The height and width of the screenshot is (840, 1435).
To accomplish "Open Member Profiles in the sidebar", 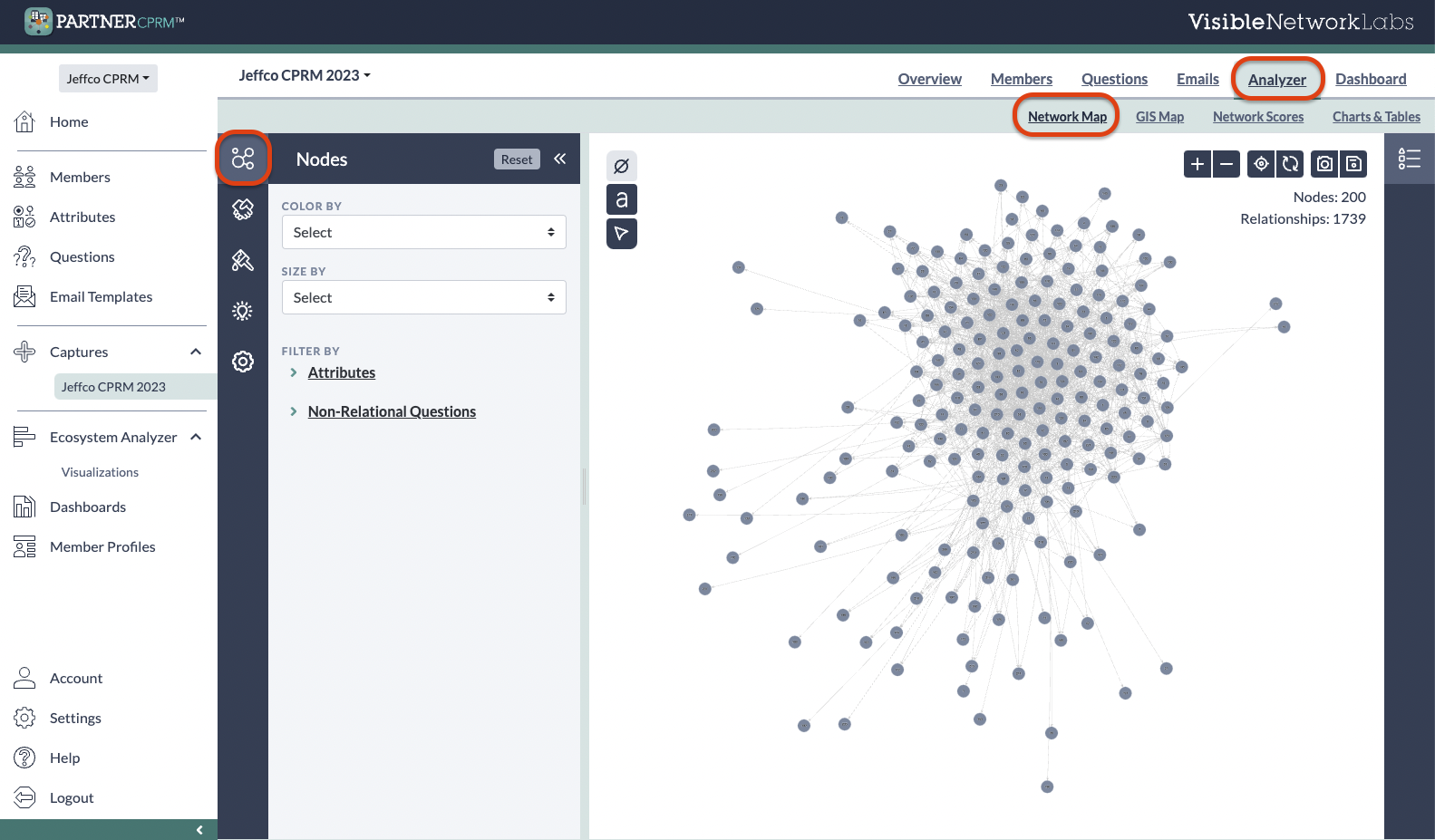I will [x=102, y=546].
